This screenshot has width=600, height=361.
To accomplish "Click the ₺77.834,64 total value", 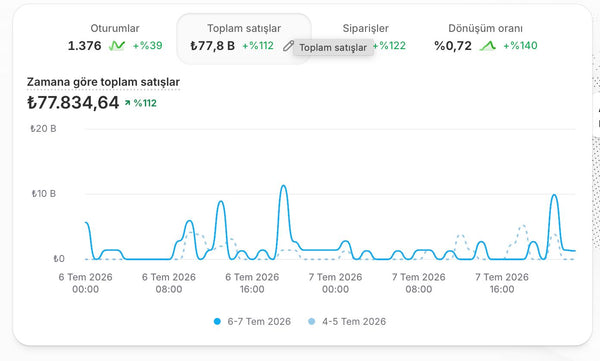I will (73, 103).
